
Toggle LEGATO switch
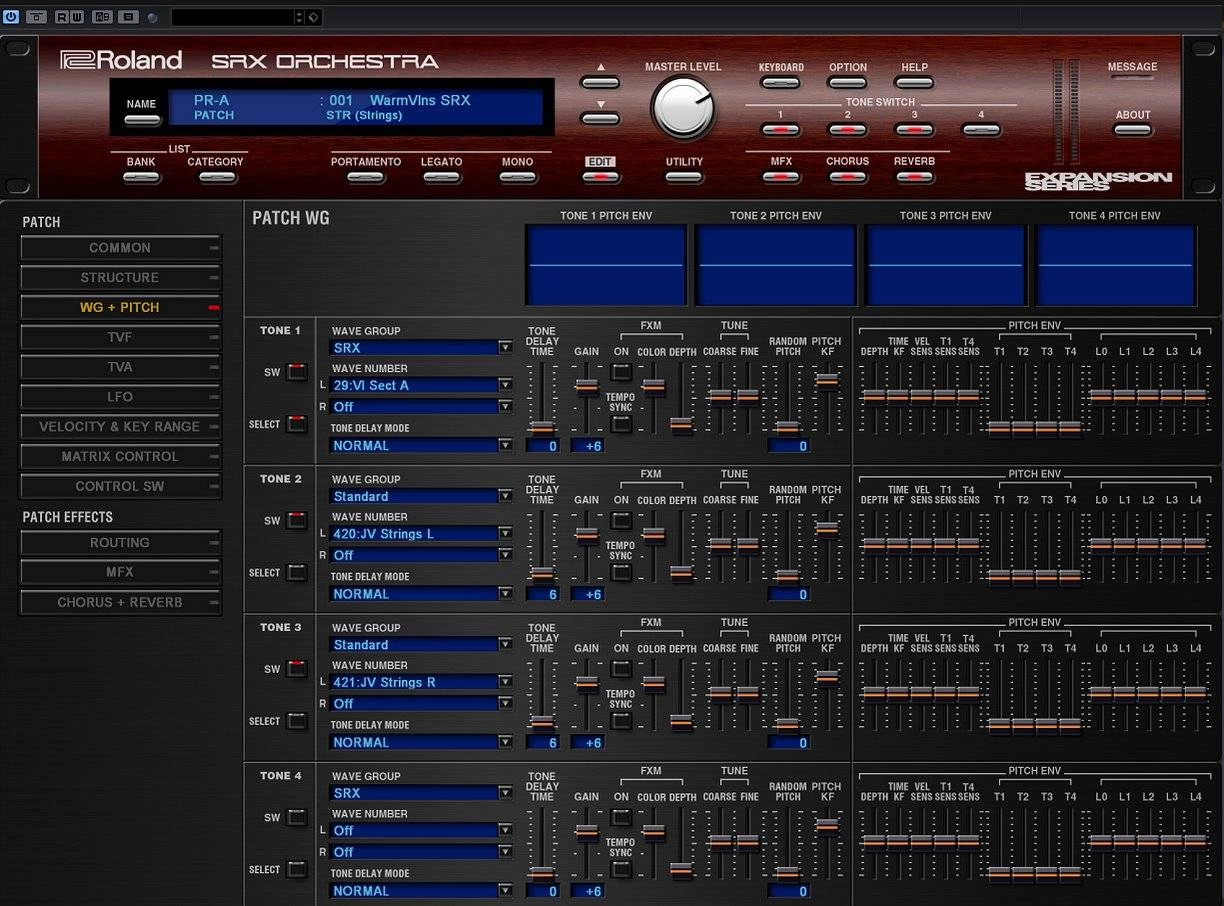tap(441, 178)
